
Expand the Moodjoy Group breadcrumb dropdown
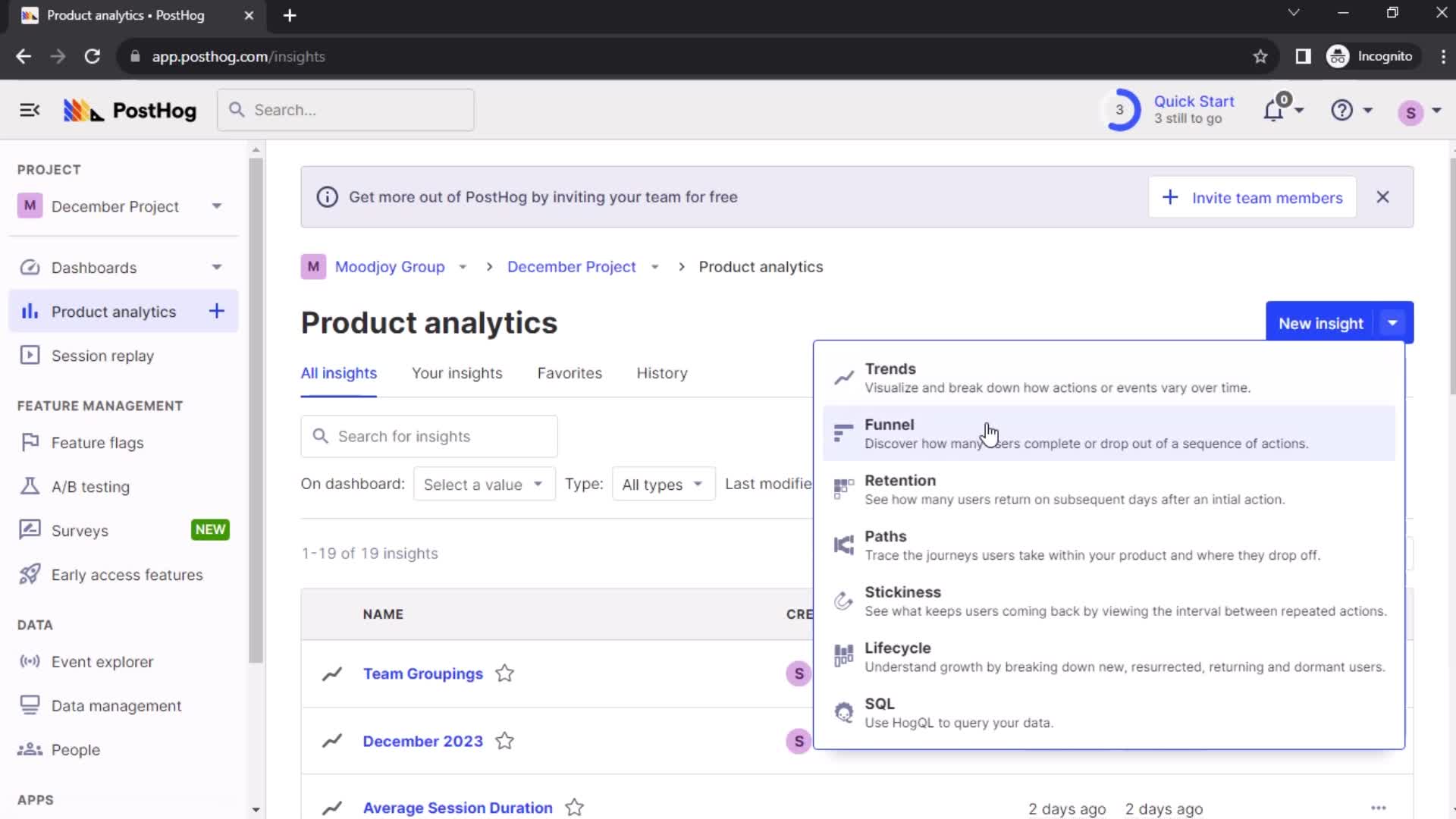(463, 267)
